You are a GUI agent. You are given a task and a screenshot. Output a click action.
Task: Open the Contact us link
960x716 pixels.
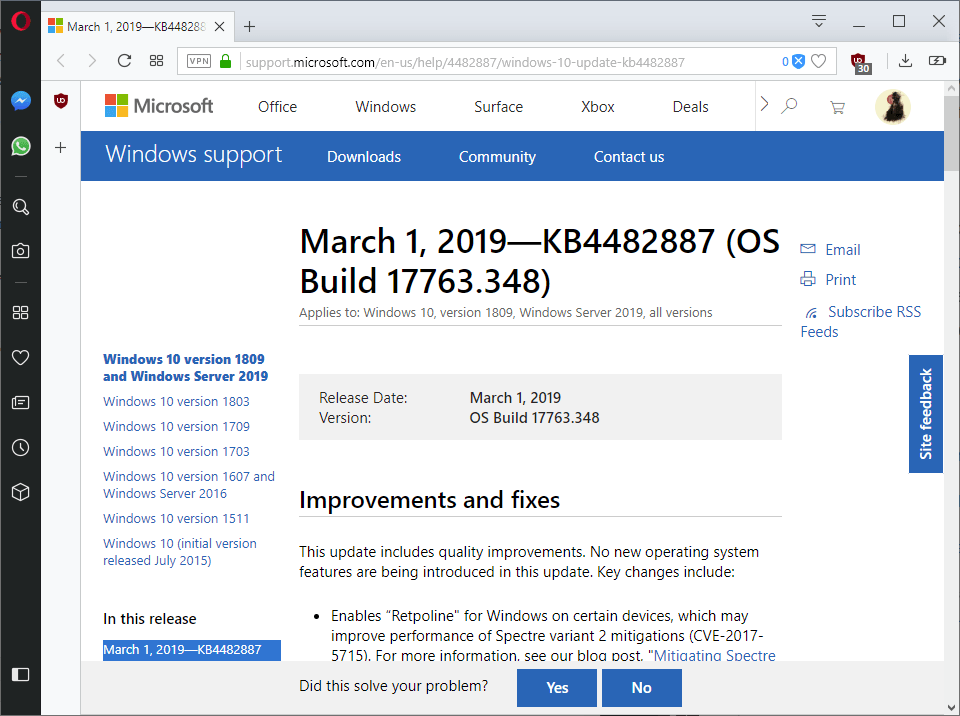629,157
